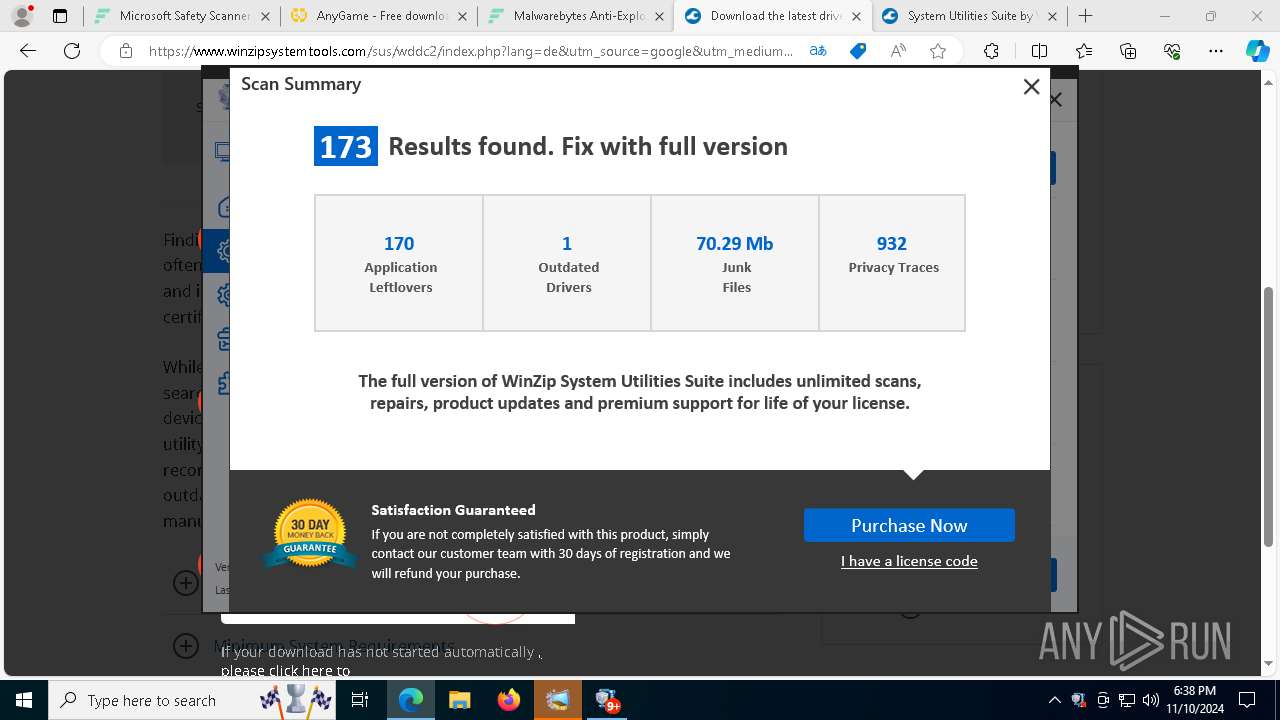View site information lock icon
Viewport: 1280px width, 720px height.
(x=125, y=51)
